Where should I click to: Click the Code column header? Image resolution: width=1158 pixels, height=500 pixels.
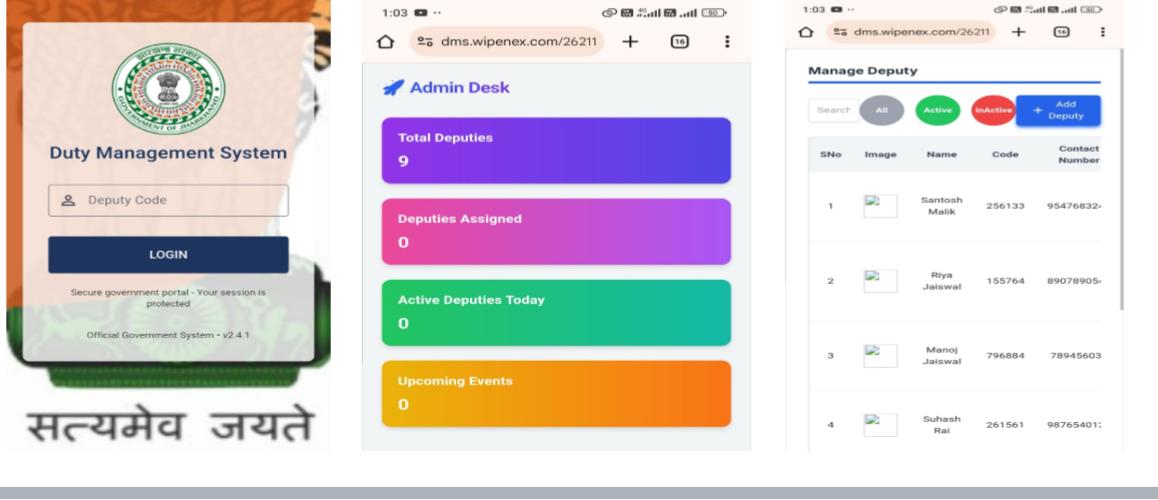(x=1005, y=154)
